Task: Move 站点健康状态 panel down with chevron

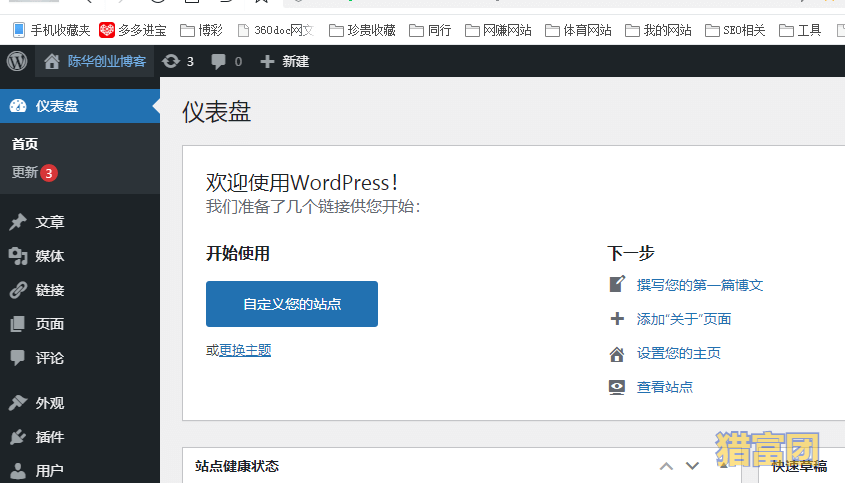Action: [x=692, y=466]
